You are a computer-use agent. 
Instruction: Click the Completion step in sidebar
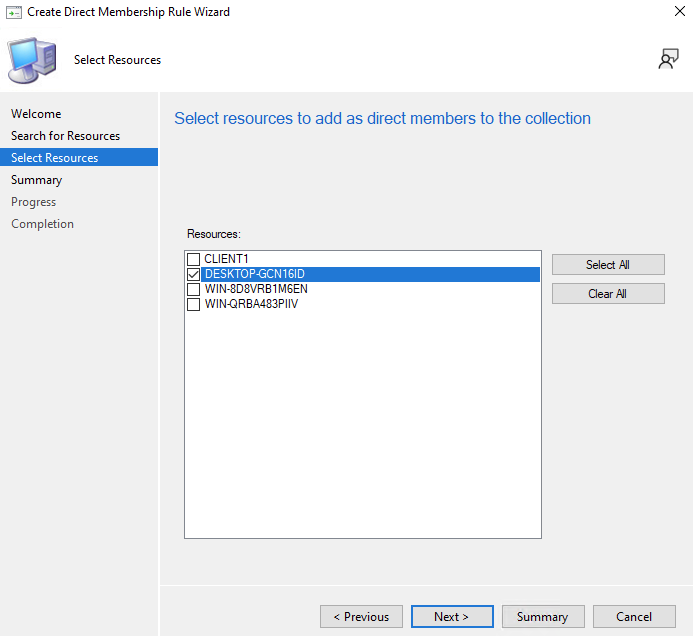click(43, 224)
